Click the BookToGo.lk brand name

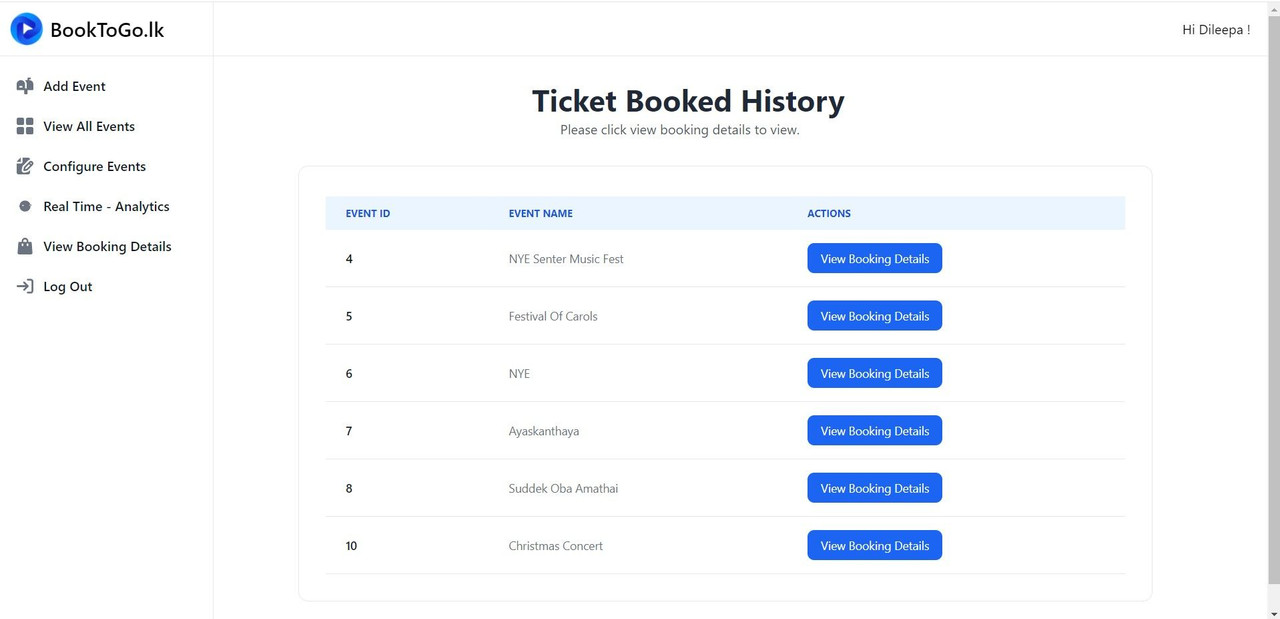pyautogui.click(x=107, y=30)
